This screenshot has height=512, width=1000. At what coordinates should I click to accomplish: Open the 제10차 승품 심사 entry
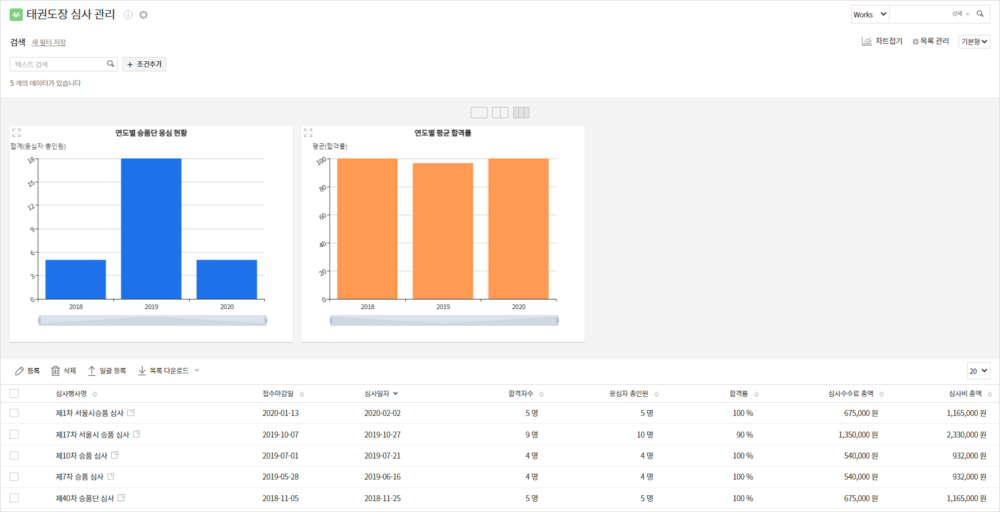point(82,455)
